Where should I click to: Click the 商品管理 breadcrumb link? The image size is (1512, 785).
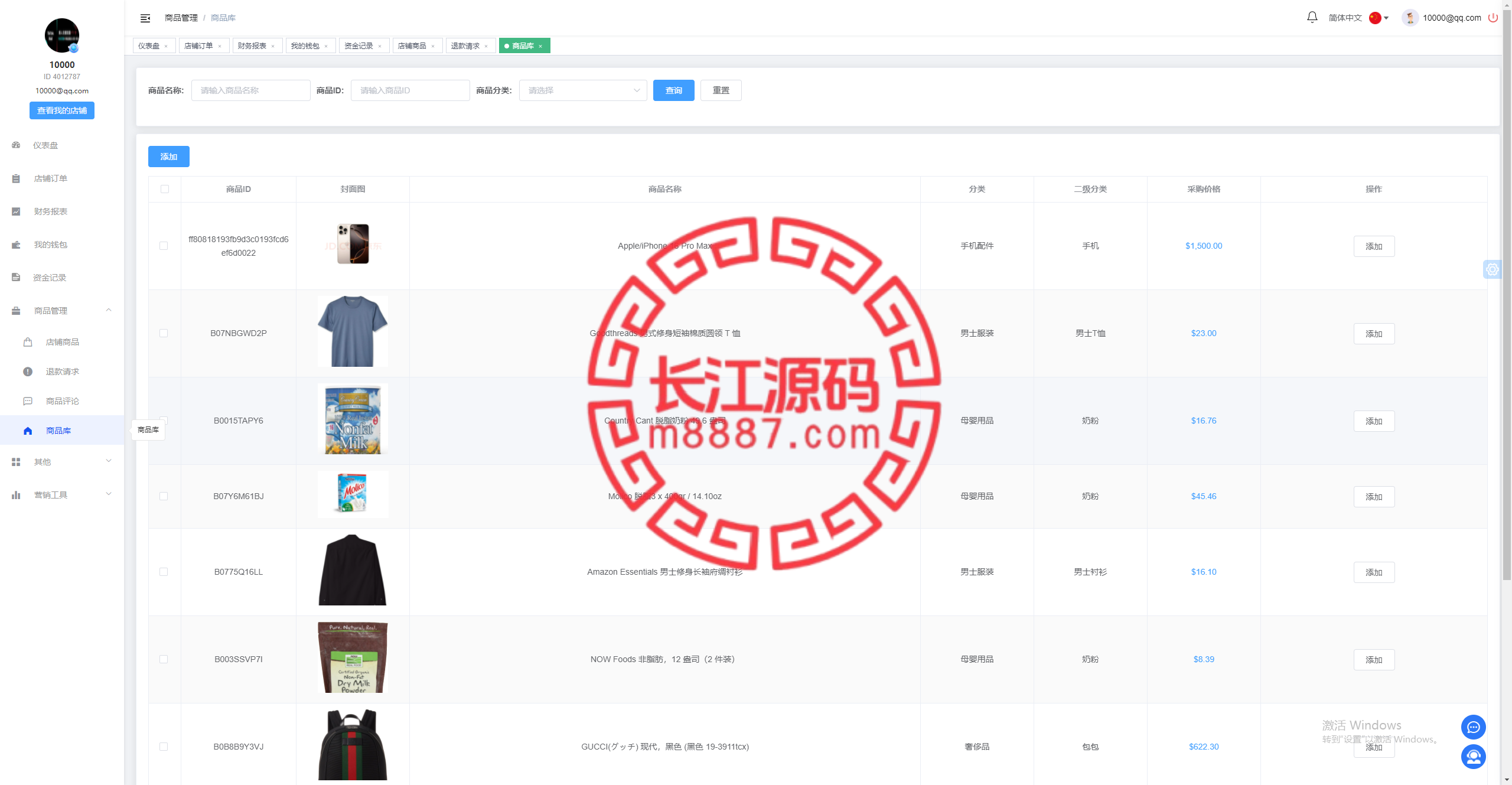[x=181, y=18]
